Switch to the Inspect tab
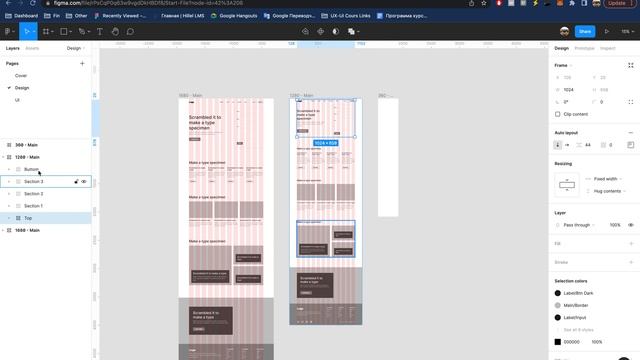The width and height of the screenshot is (640, 360). point(607,48)
